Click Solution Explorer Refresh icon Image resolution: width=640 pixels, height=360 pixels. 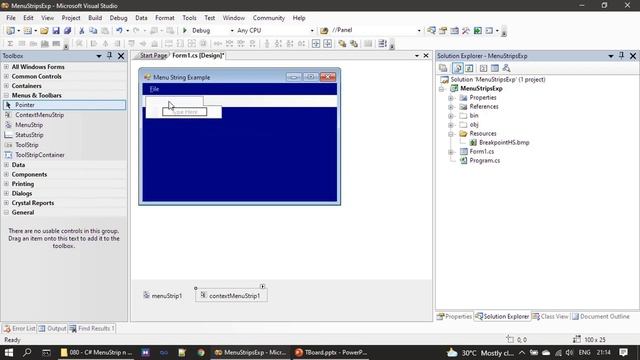(x=469, y=68)
